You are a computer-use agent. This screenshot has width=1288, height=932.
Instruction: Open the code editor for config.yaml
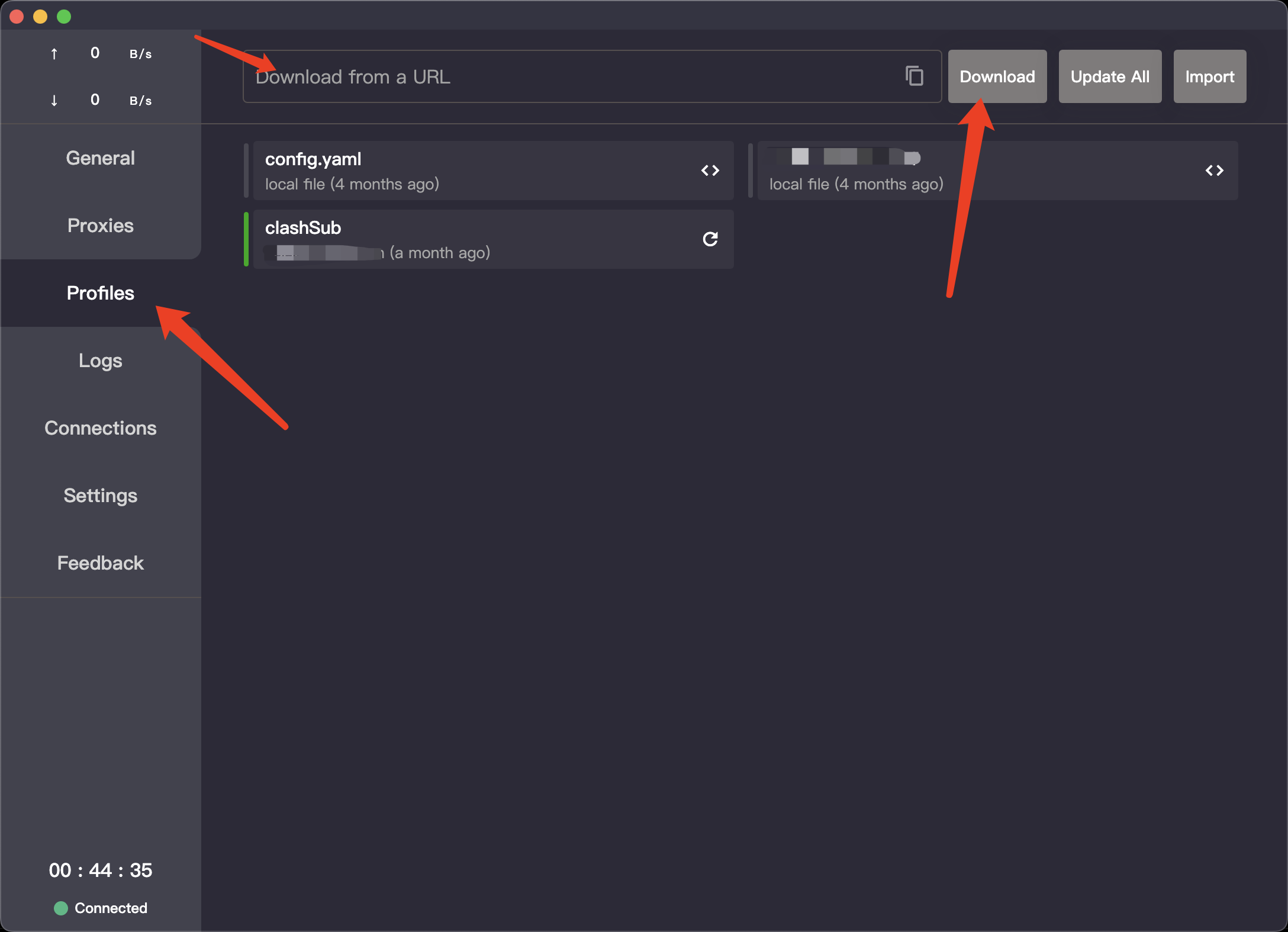(x=710, y=171)
